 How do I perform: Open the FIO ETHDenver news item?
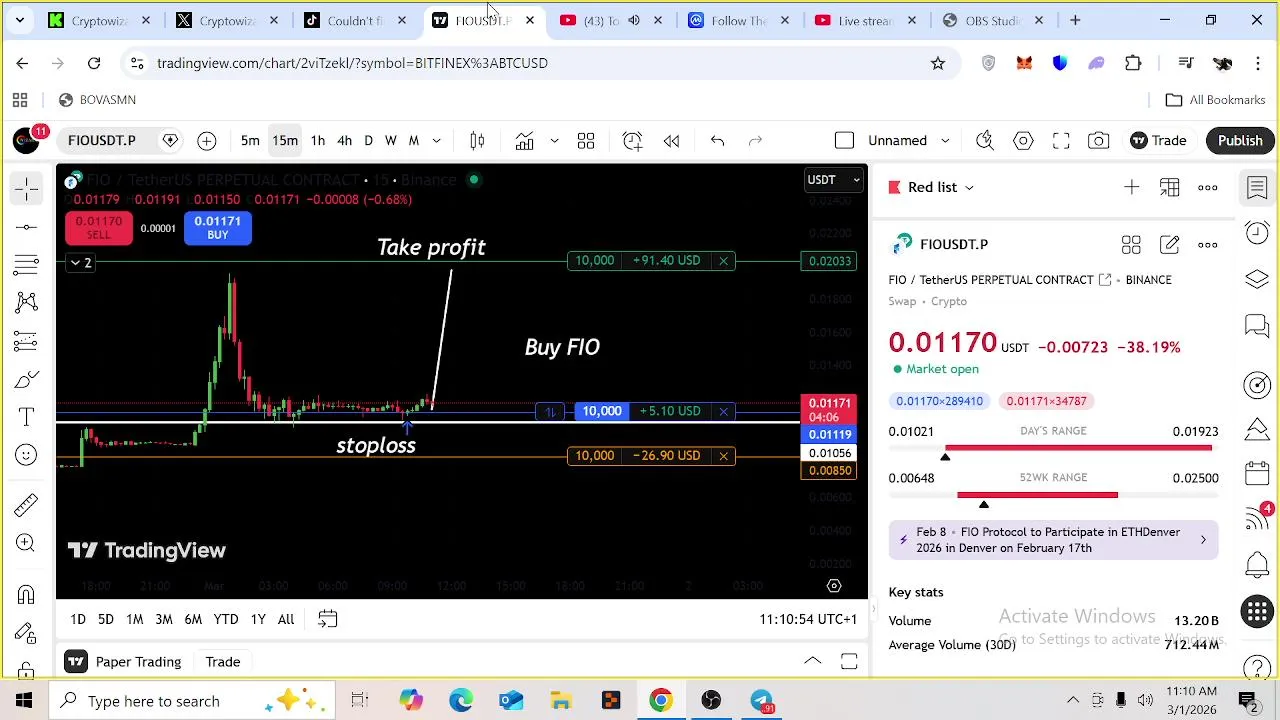click(1053, 540)
